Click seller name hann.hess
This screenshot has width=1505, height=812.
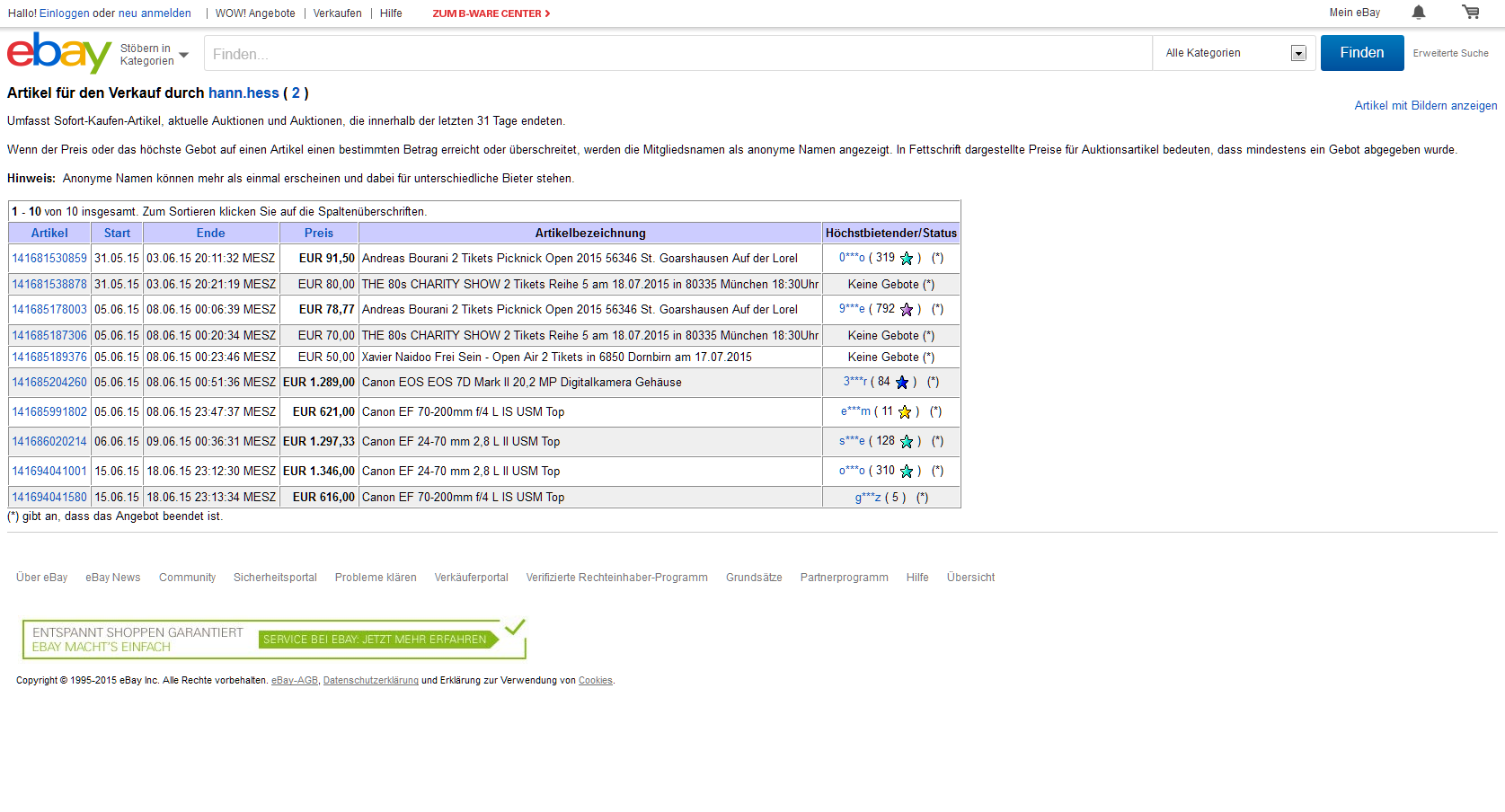coord(243,93)
